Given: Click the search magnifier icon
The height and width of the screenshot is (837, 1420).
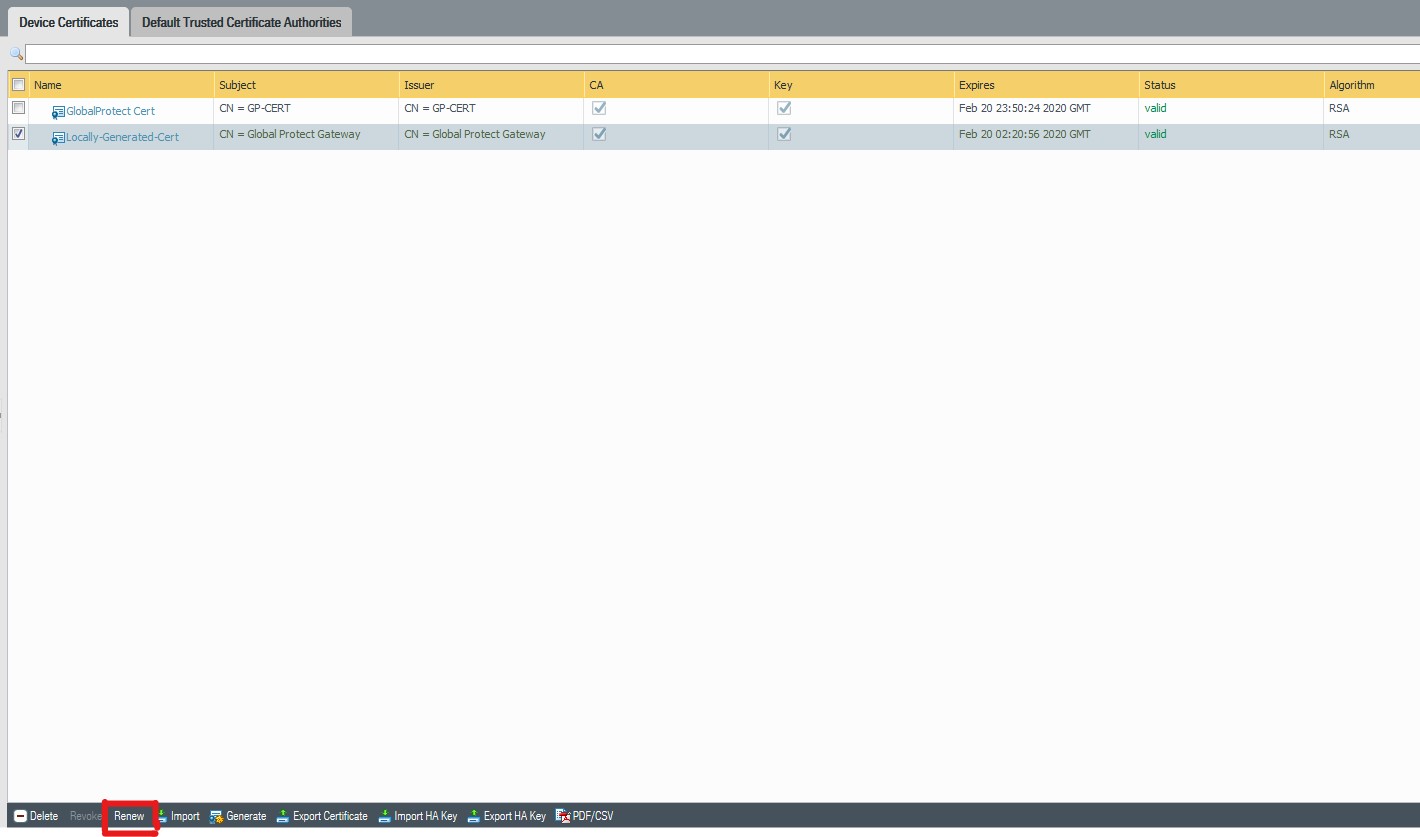Looking at the screenshot, I should pyautogui.click(x=15, y=53).
